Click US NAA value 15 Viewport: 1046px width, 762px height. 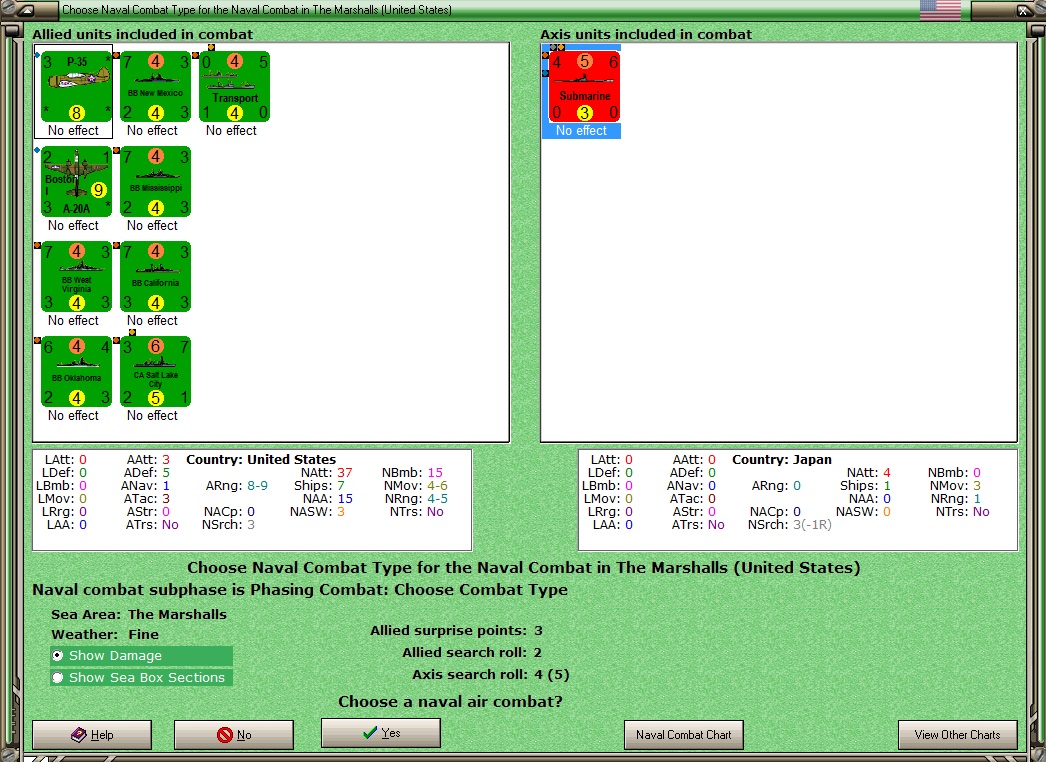tap(345, 498)
